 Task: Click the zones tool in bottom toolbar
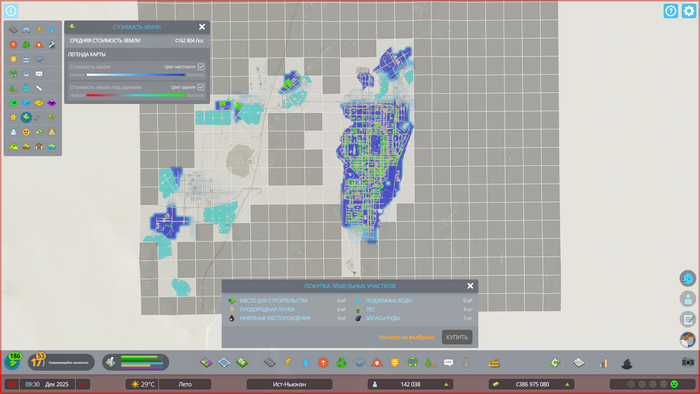pos(206,362)
